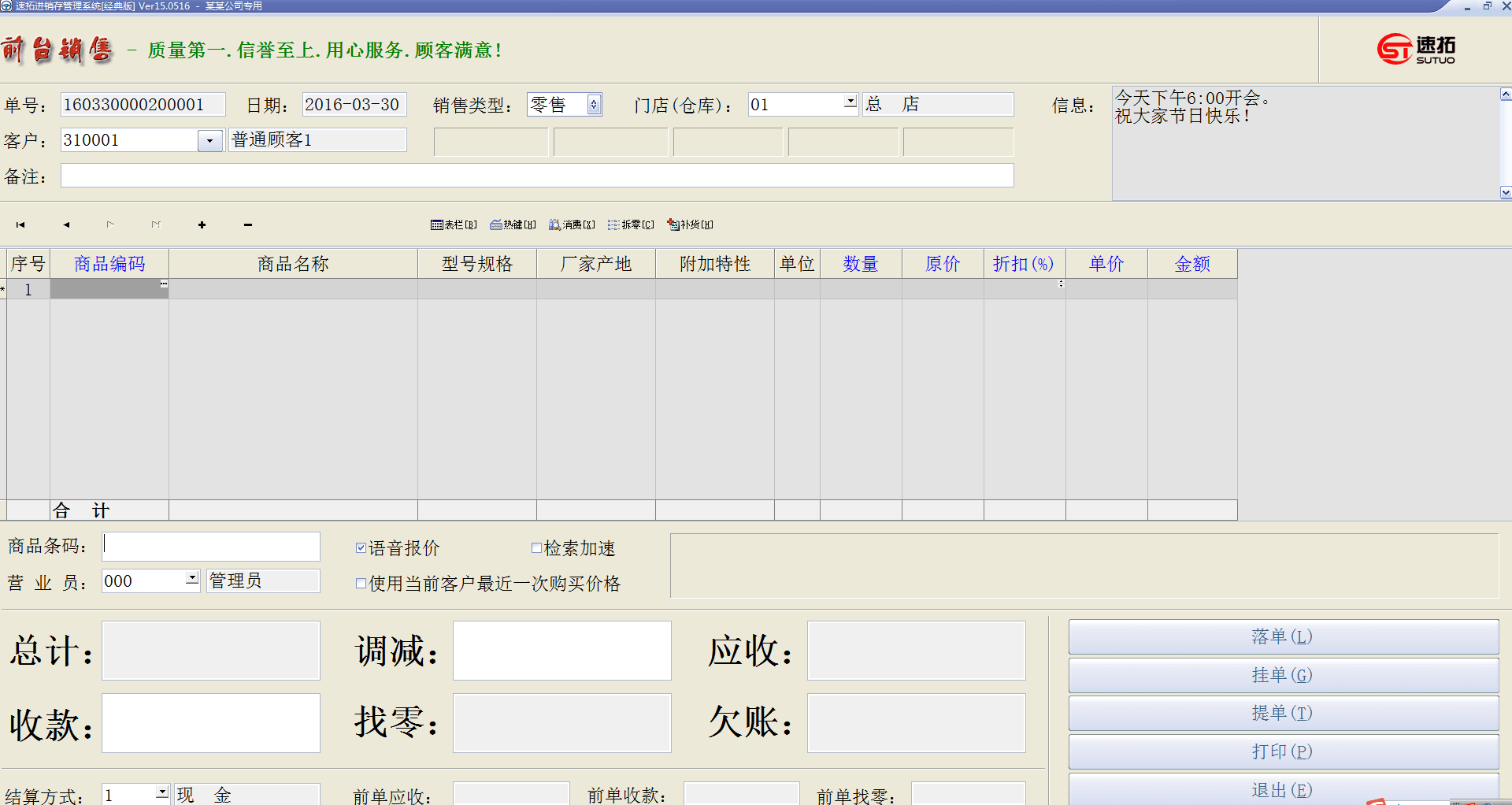Expand the 门店(仓库) store dropdown
This screenshot has height=805, width=1512.
[x=850, y=102]
